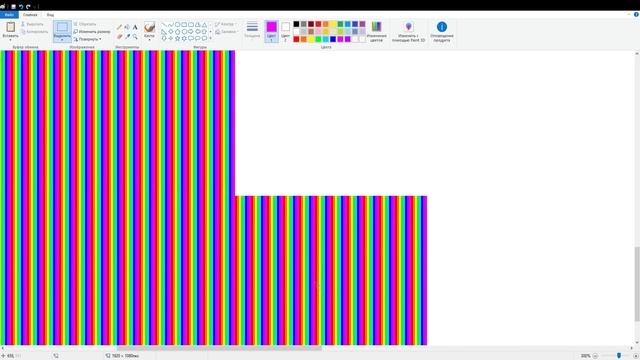This screenshot has height=360, width=640.
Task: Select the Pencil tool
Action: pyautogui.click(x=120, y=27)
